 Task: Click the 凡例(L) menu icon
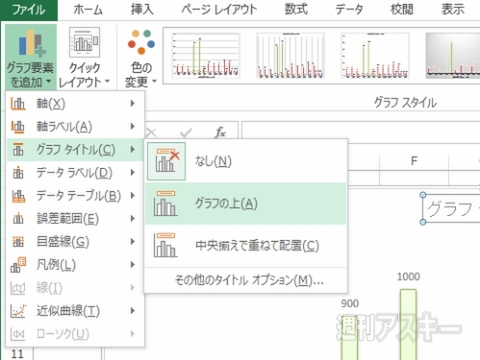tap(18, 265)
